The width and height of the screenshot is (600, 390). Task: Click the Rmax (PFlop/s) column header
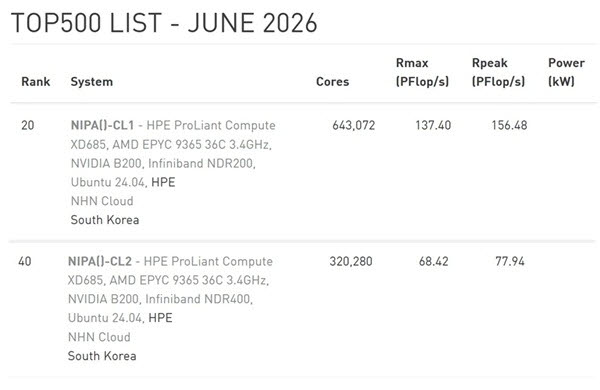pyautogui.click(x=422, y=72)
